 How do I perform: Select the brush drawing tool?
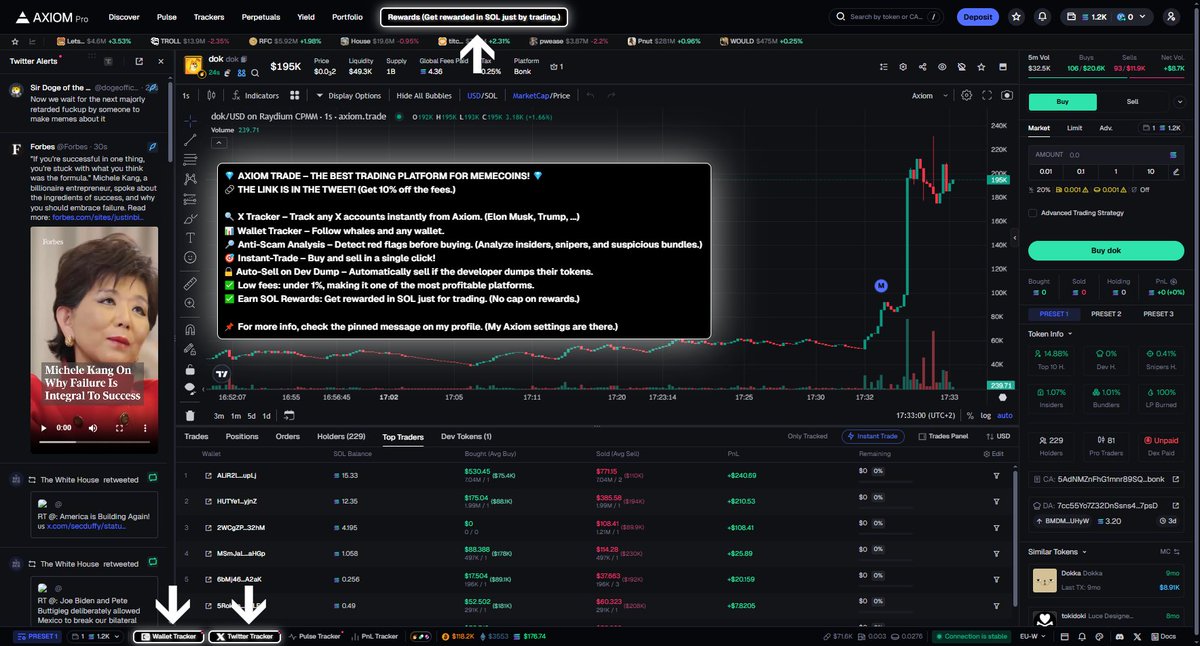click(x=190, y=217)
